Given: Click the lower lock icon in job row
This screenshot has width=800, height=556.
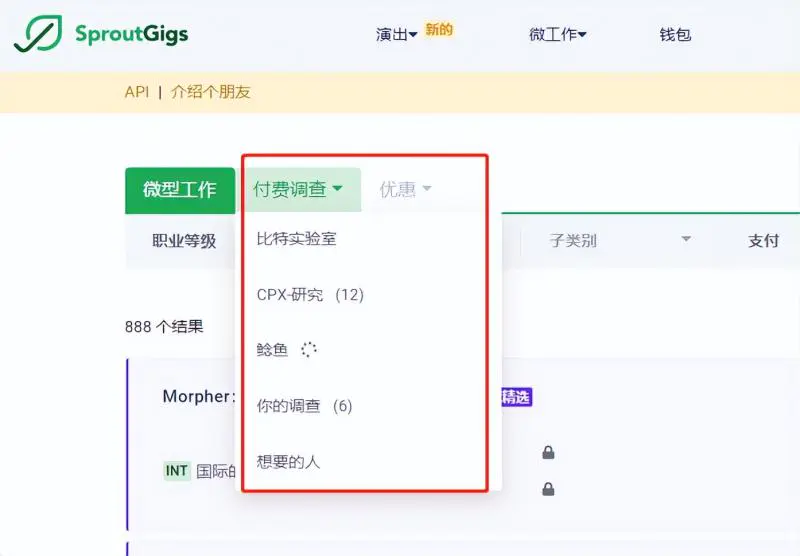Looking at the screenshot, I should click(x=548, y=489).
